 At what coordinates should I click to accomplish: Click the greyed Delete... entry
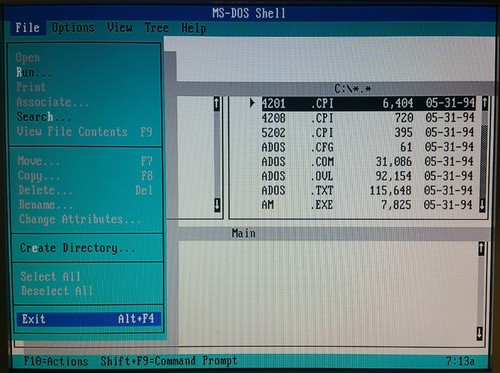(85, 190)
